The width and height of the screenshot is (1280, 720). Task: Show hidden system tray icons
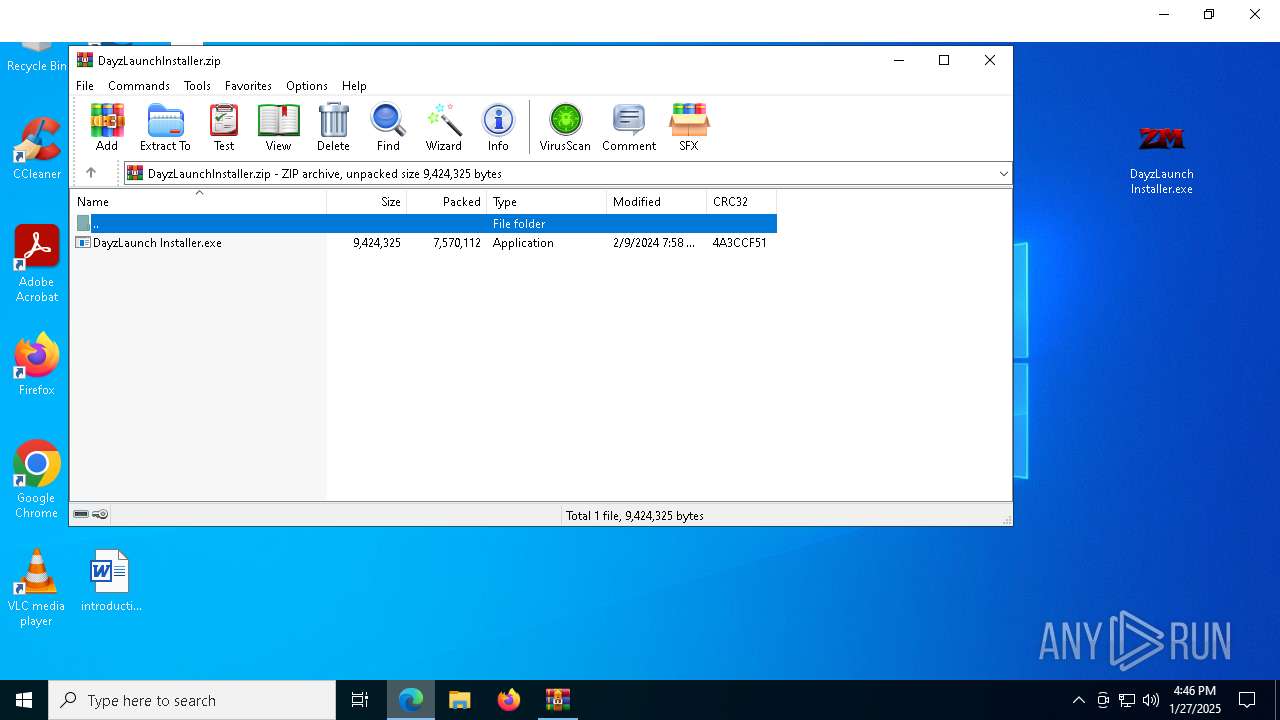click(x=1078, y=700)
